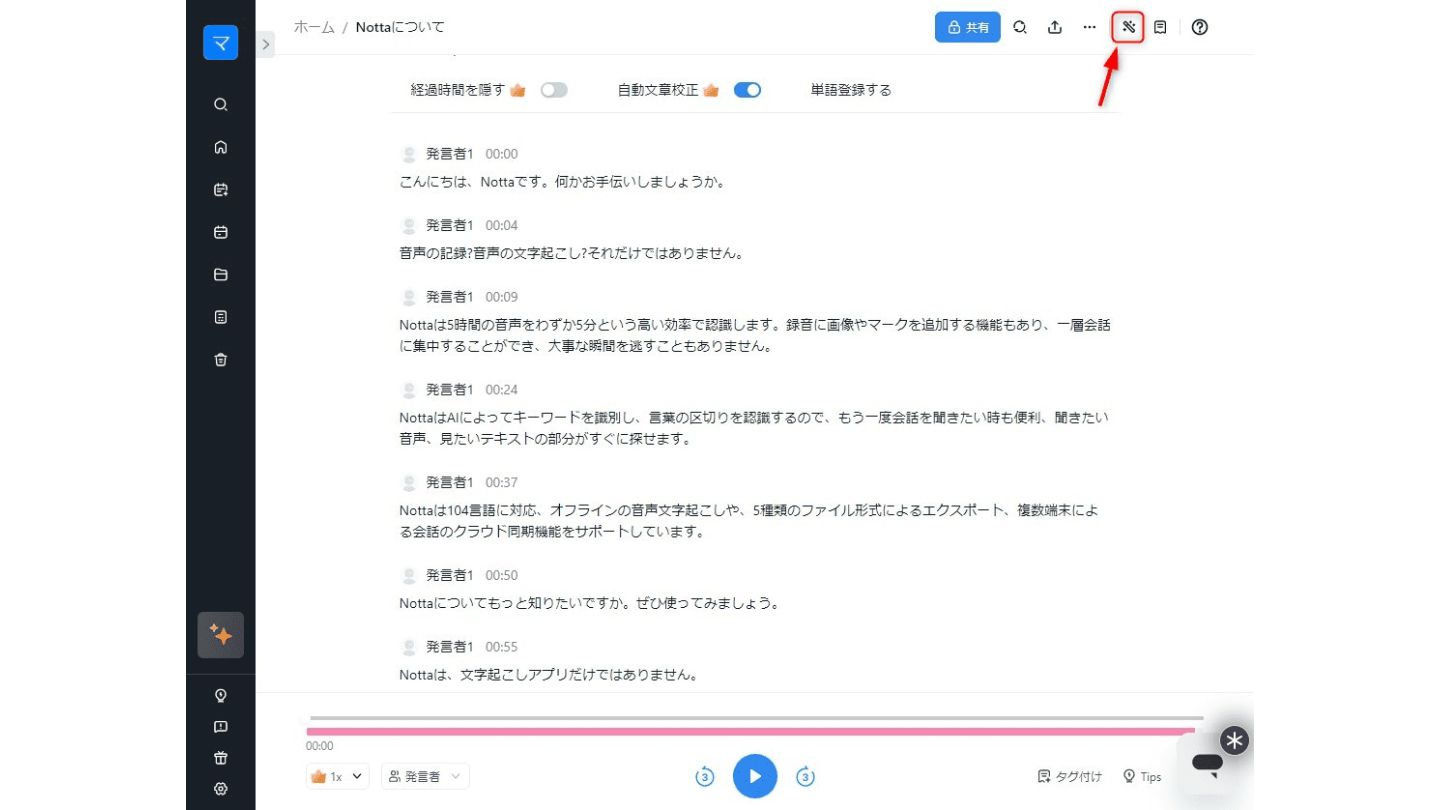Click timestamp 00:09

(502, 297)
